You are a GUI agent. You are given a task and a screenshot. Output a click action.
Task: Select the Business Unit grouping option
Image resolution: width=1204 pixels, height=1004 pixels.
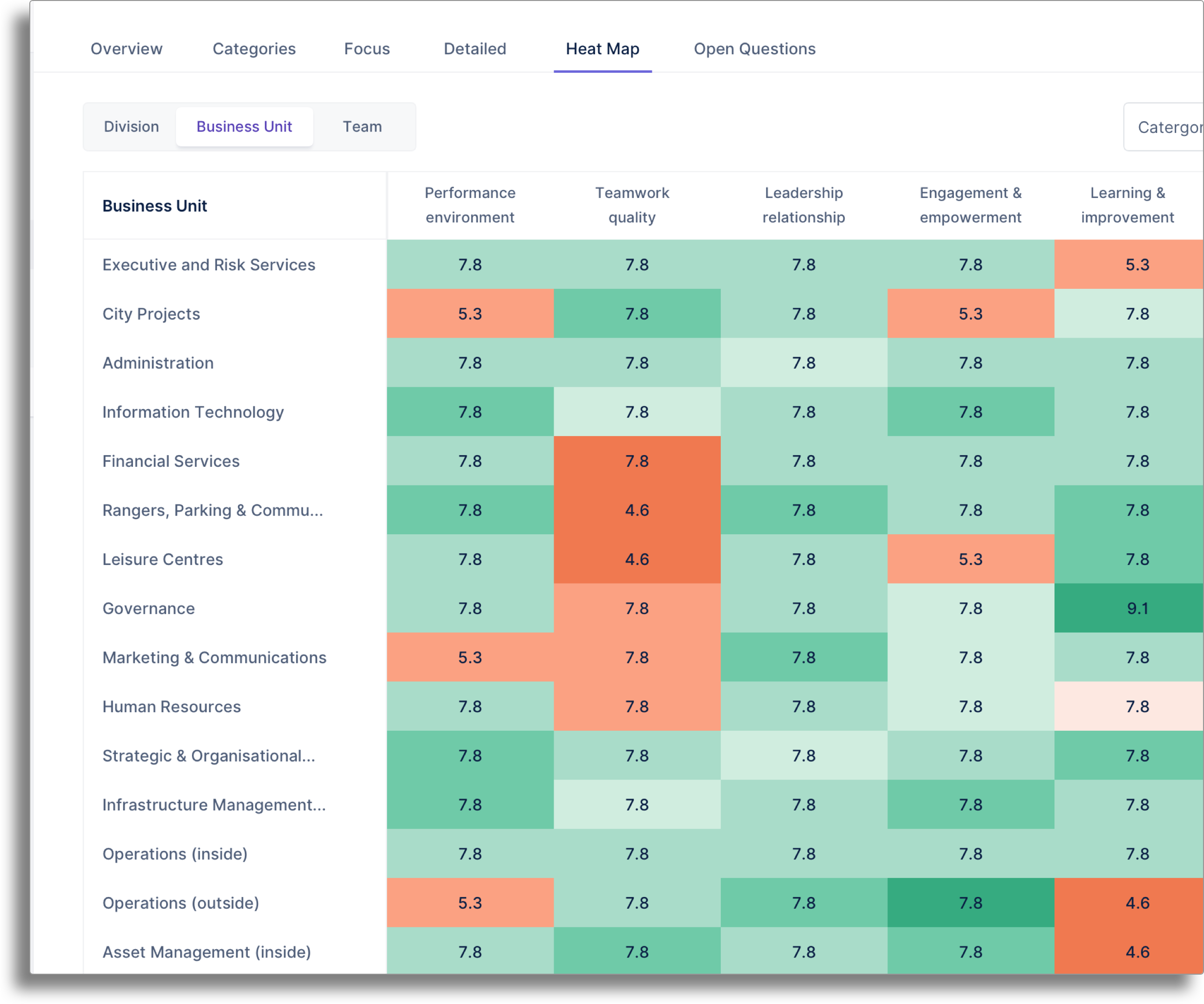[244, 127]
